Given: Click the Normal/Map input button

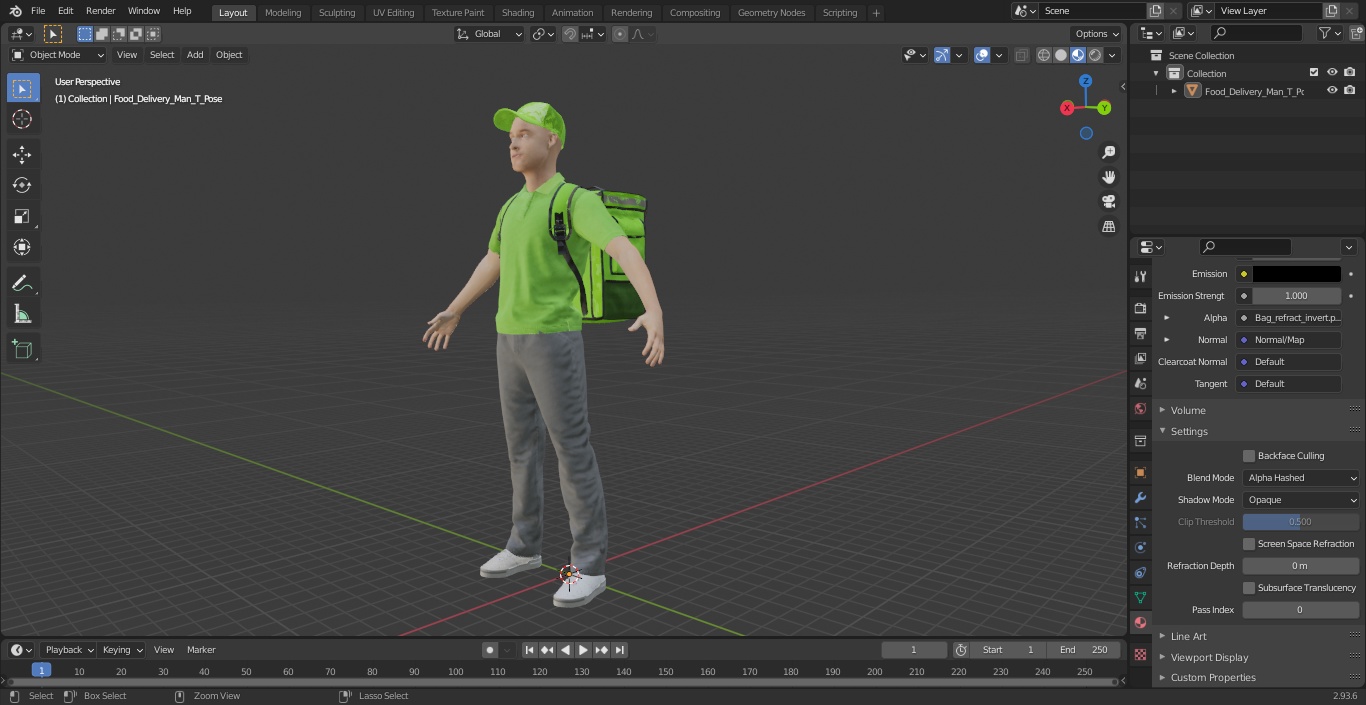Looking at the screenshot, I should tap(1288, 340).
